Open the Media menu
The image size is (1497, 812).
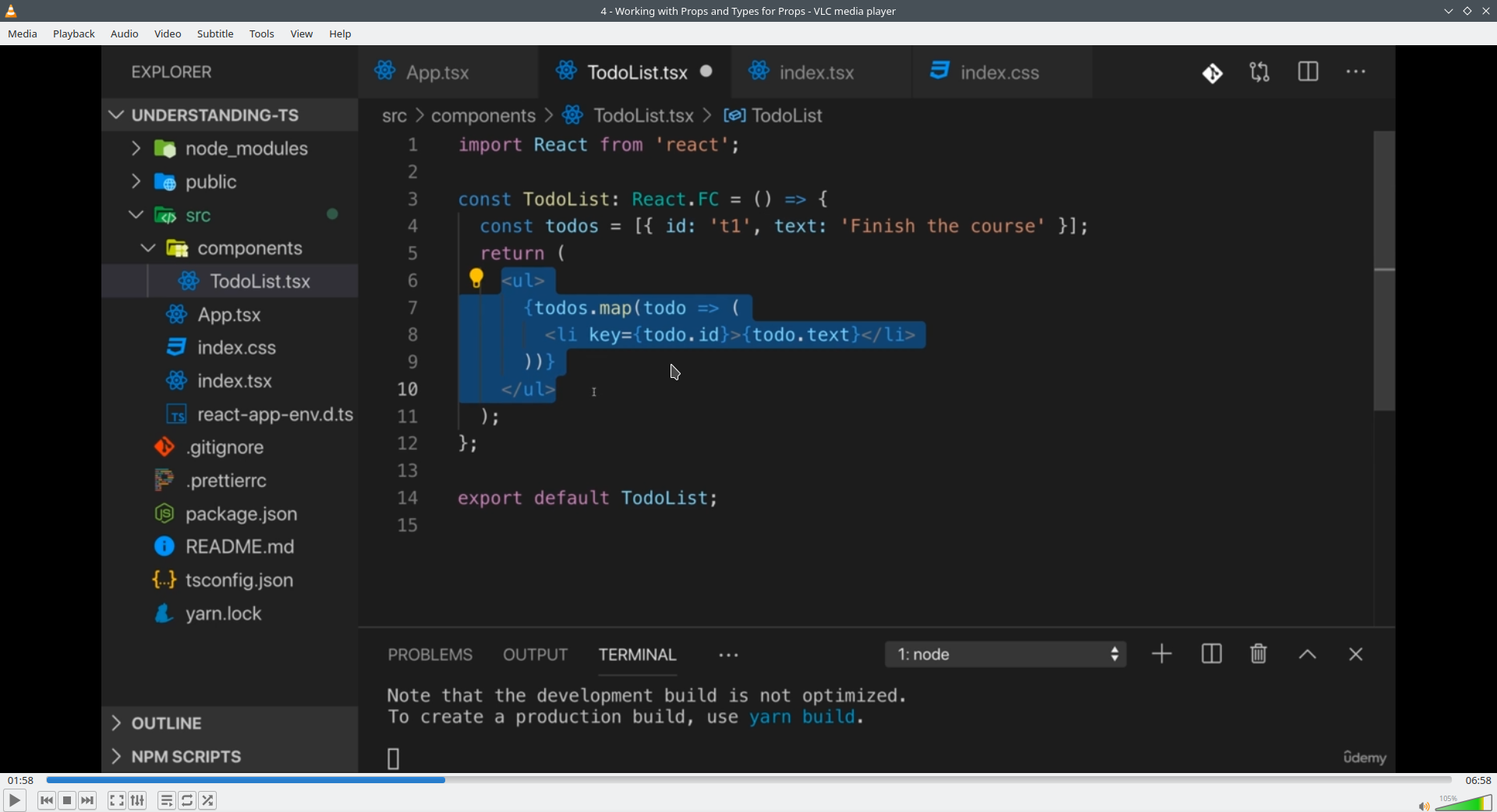coord(23,34)
